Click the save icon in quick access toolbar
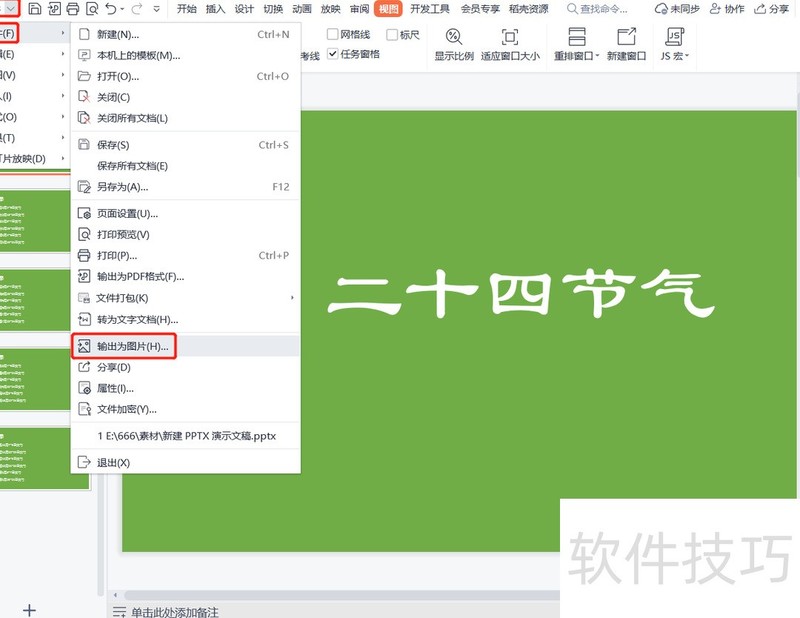 (x=35, y=9)
